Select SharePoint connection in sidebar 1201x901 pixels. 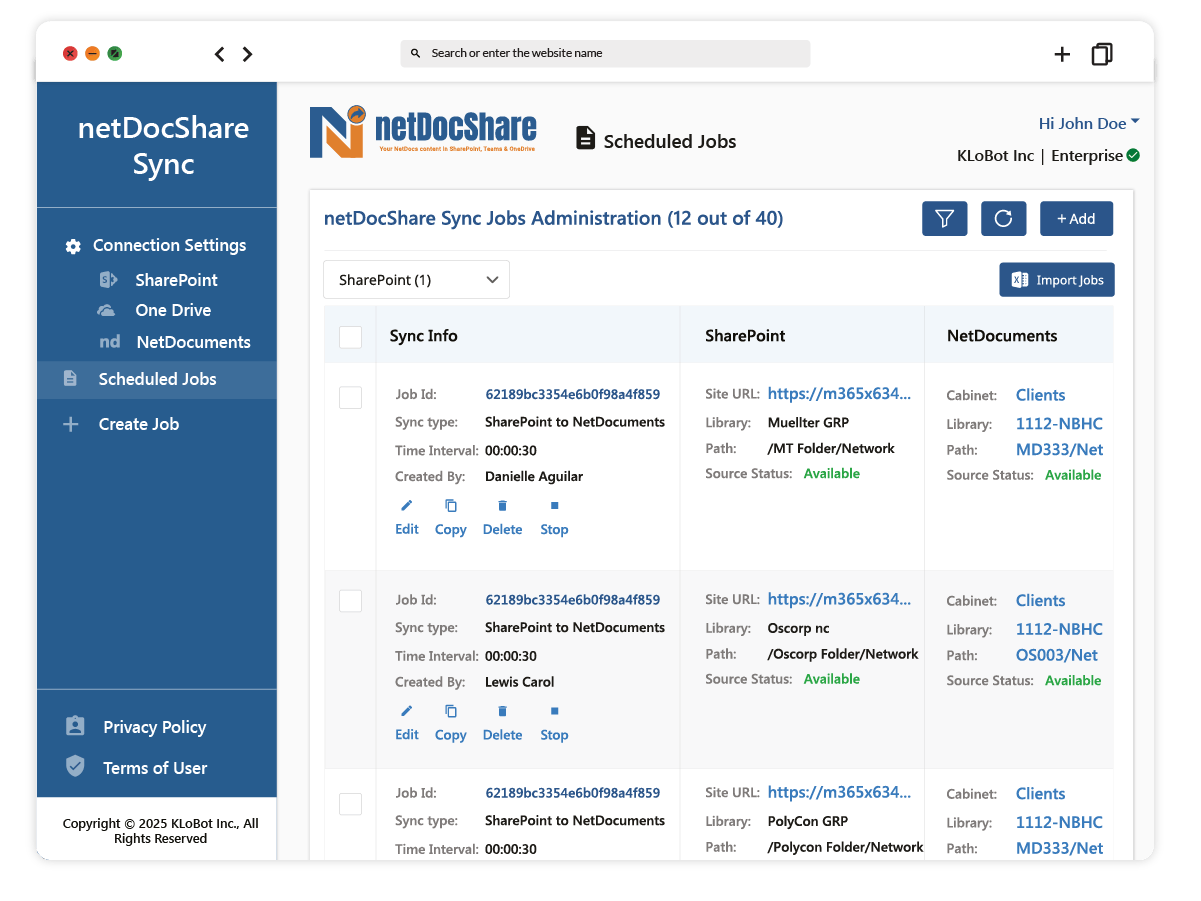click(158, 280)
